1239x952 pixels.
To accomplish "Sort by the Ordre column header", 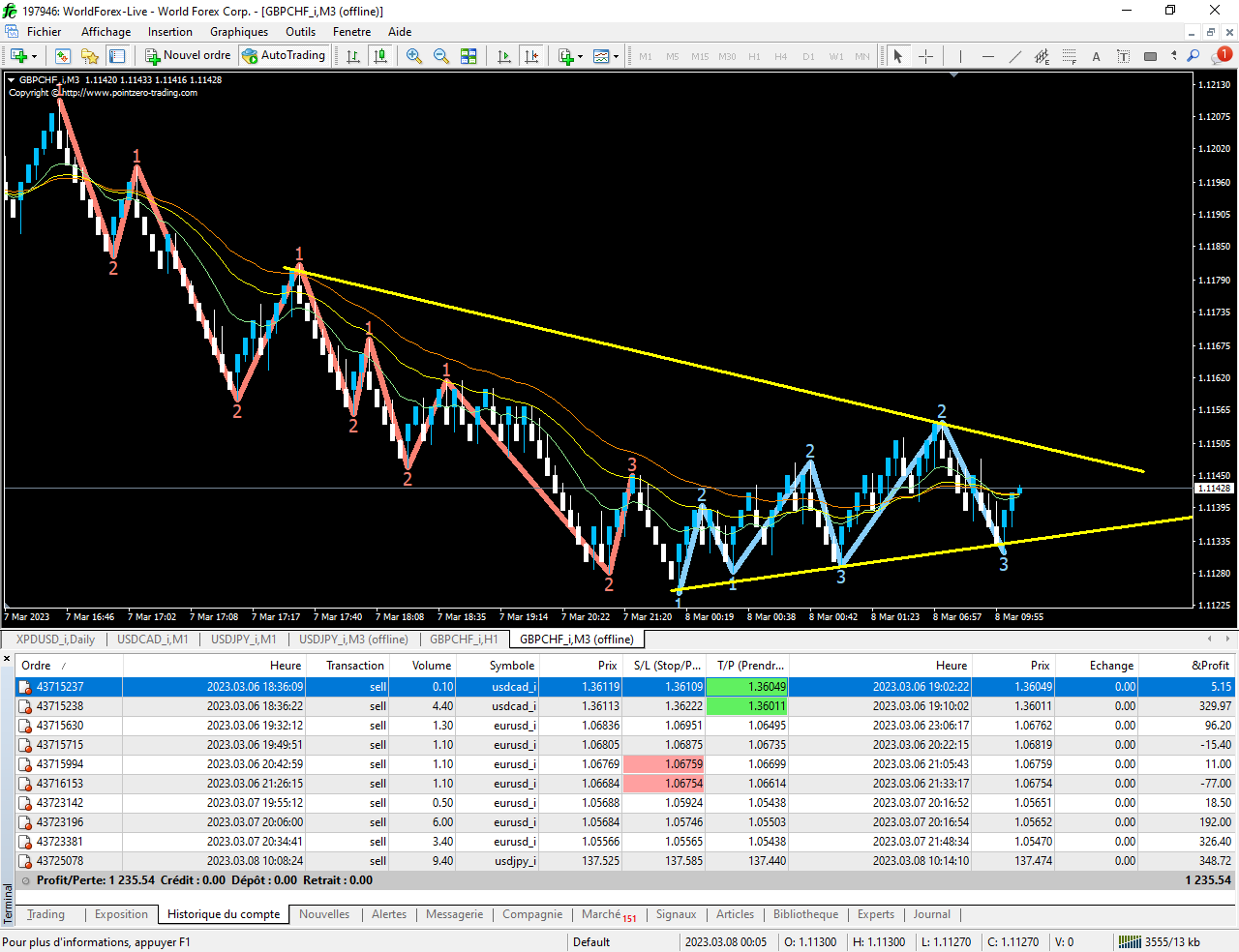I will [x=69, y=666].
